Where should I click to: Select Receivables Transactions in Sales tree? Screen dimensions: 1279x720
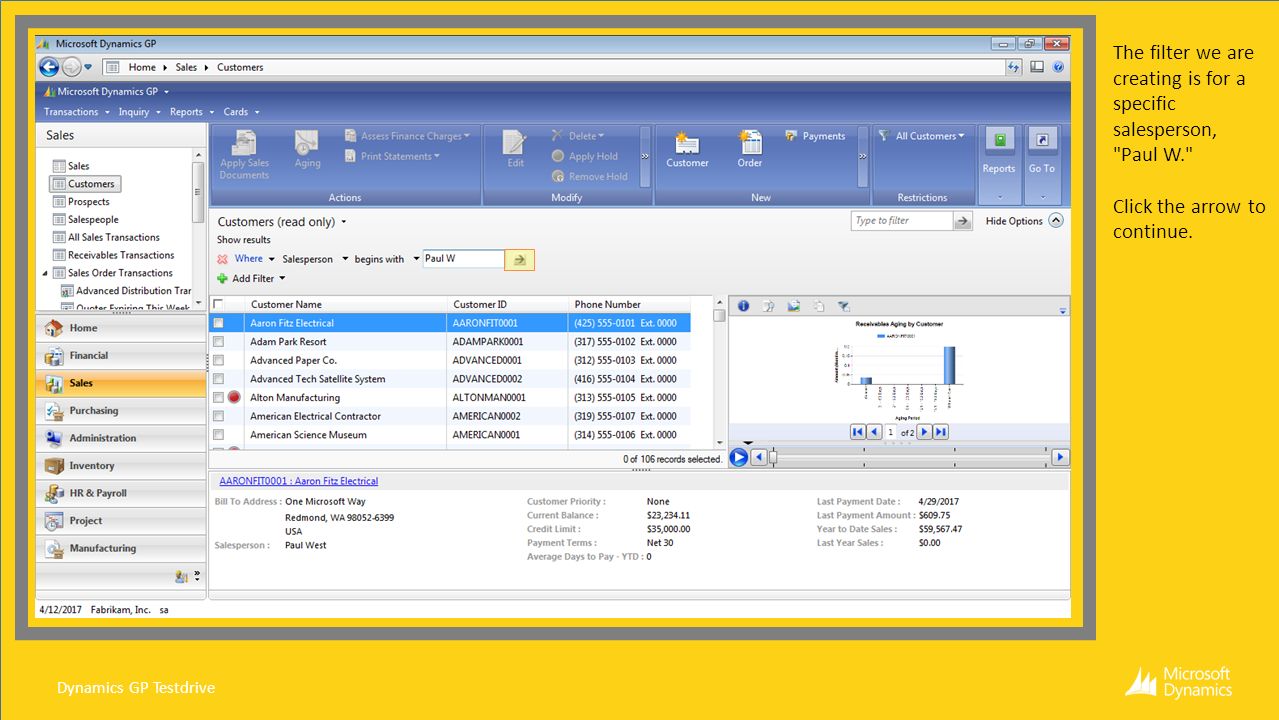121,255
